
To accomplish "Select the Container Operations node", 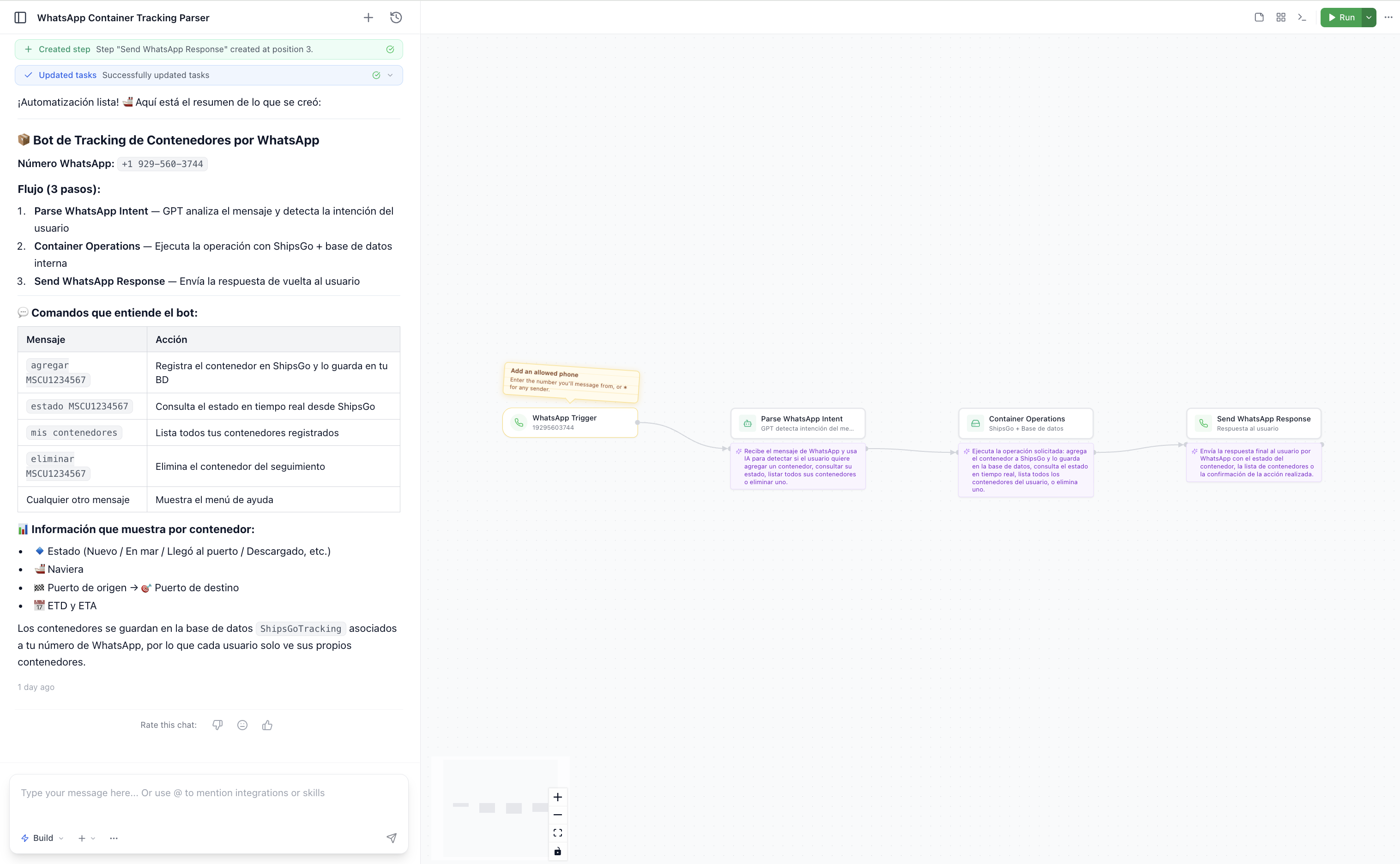I will (1026, 423).
